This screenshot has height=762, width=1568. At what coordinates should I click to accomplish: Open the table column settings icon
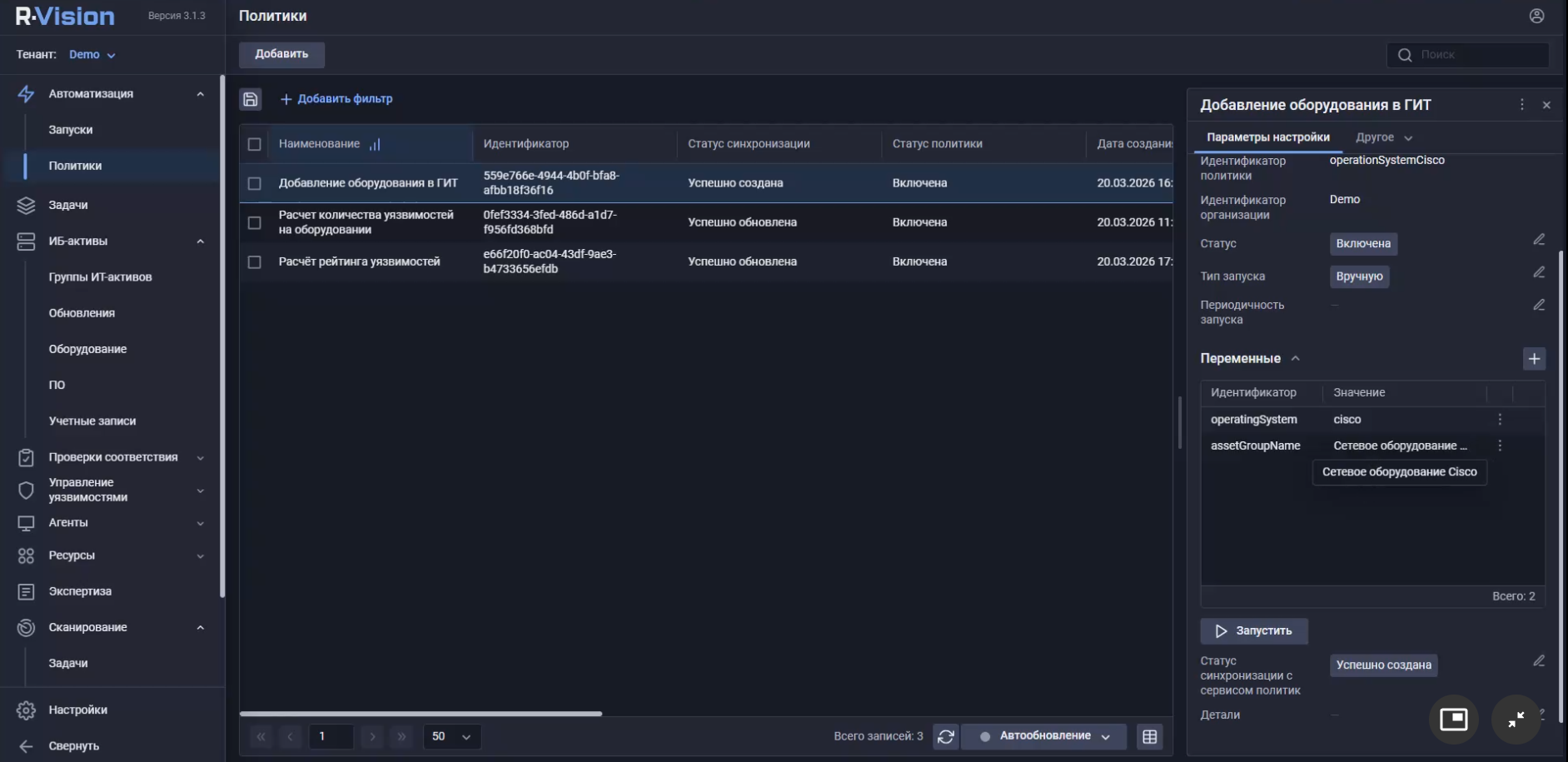pyautogui.click(x=1150, y=736)
